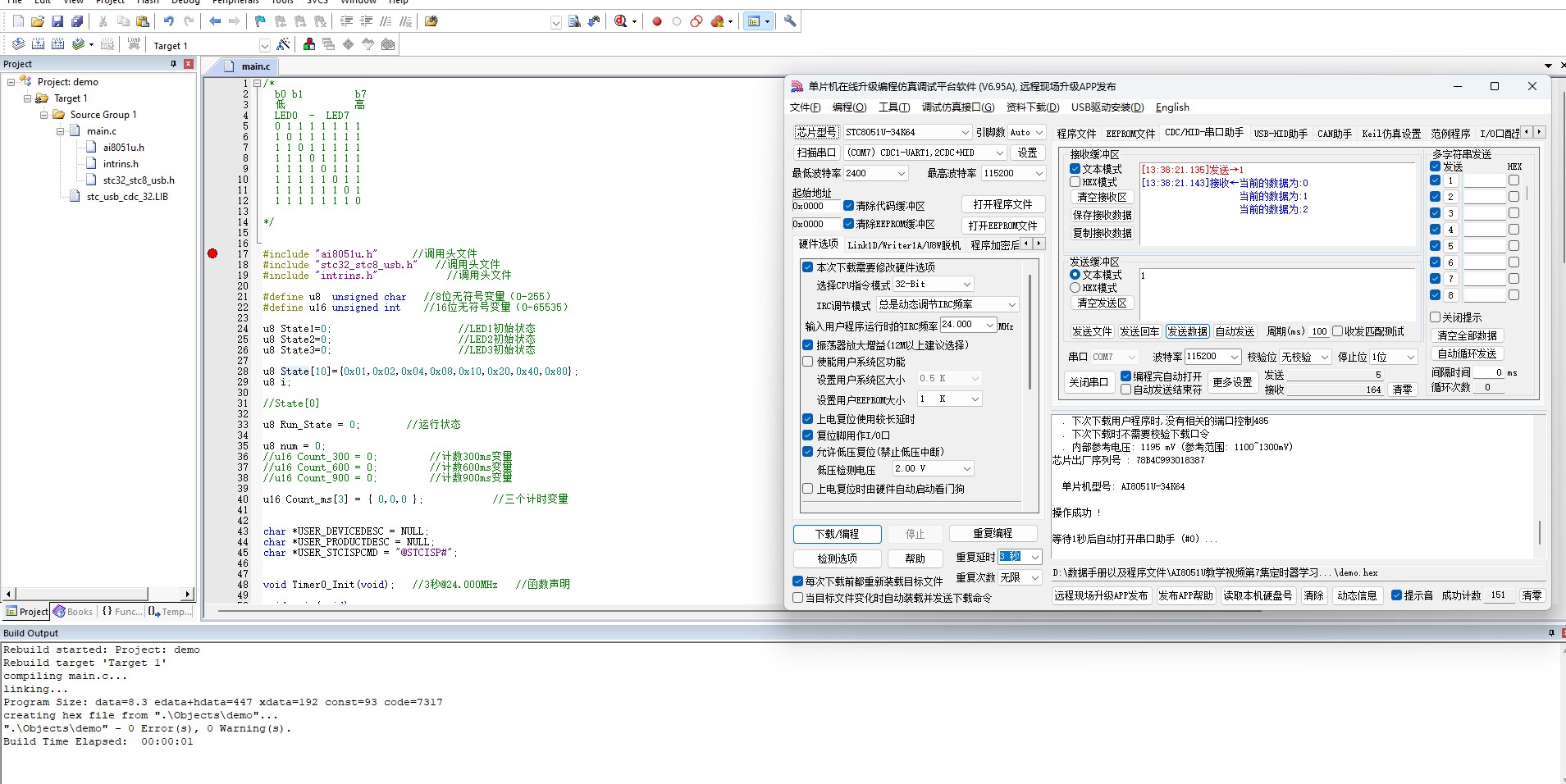Select HEX模式 radio in send buffer

[x=1075, y=288]
